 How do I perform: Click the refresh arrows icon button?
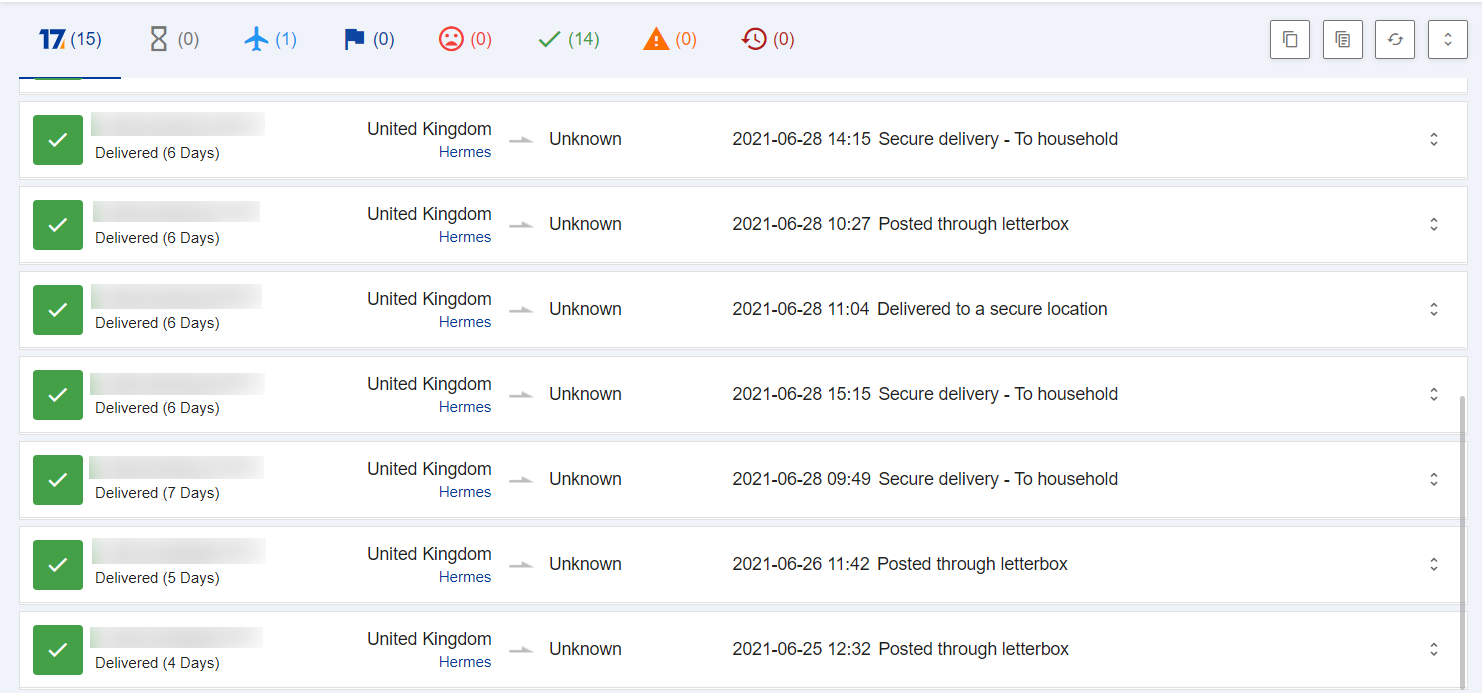click(1395, 40)
